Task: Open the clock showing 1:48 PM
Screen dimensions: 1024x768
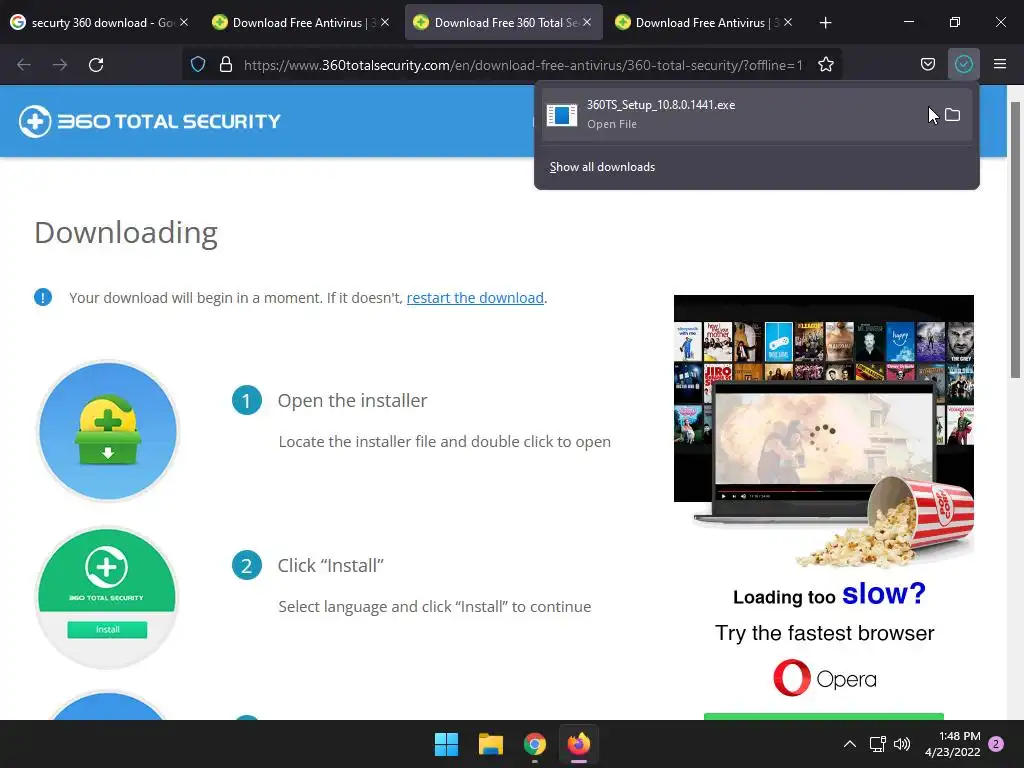Action: 953,744
